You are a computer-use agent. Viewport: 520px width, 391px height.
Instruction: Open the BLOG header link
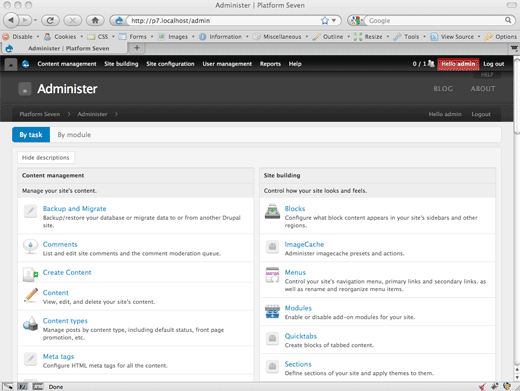point(443,89)
